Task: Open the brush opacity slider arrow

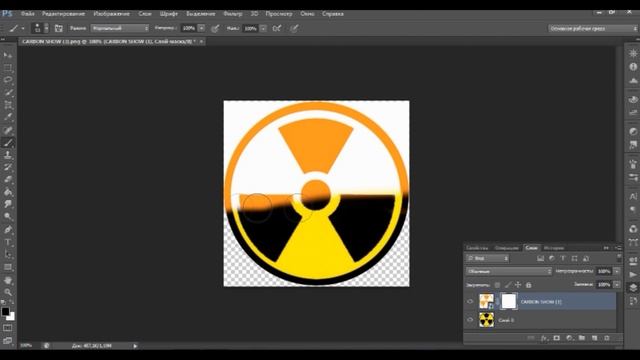Action: [201, 28]
